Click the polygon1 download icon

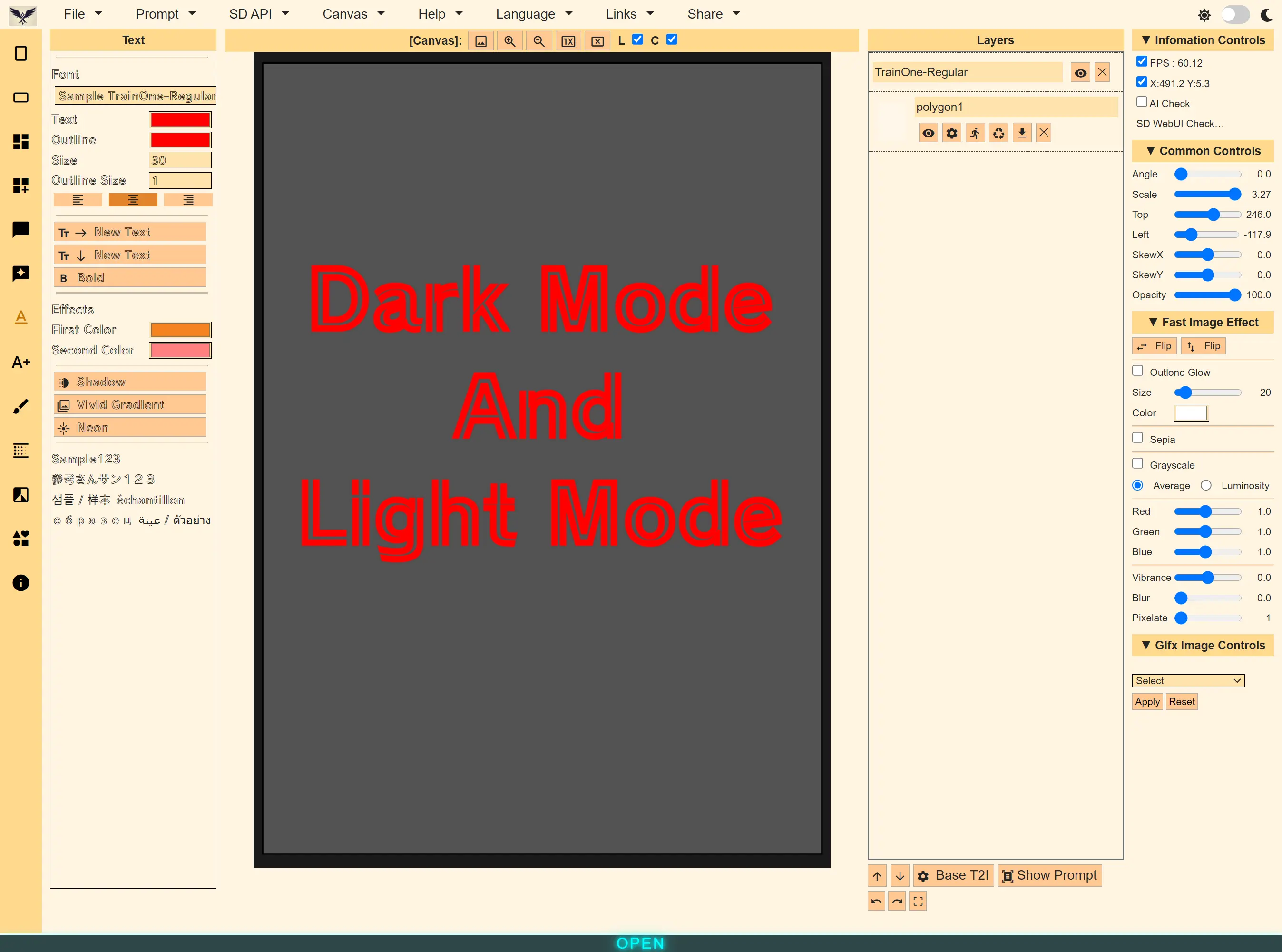1022,133
